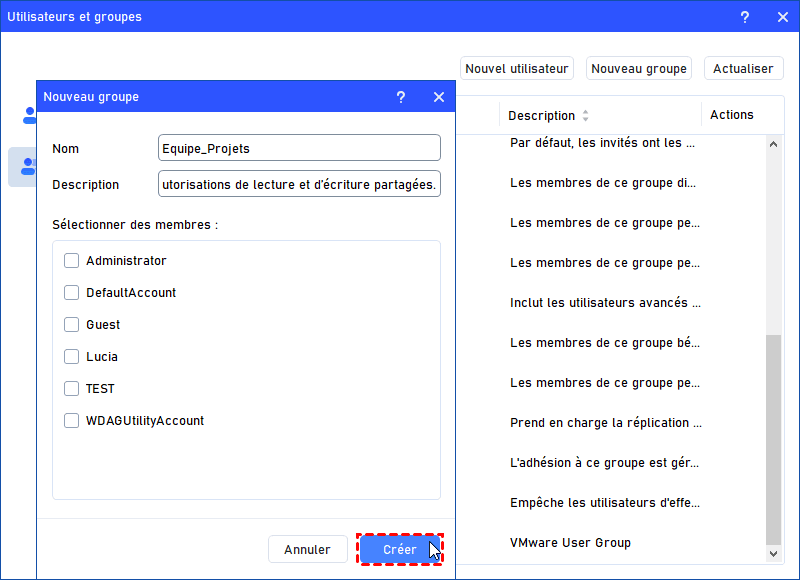Click the Actions column header
This screenshot has height=580, width=800.
click(x=731, y=115)
